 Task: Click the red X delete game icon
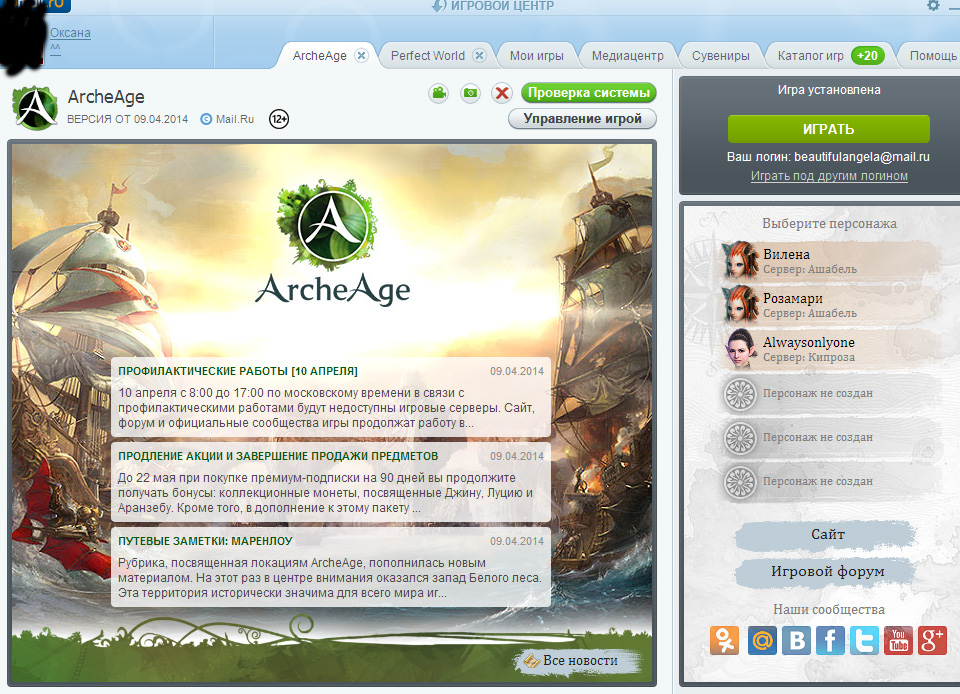[502, 93]
